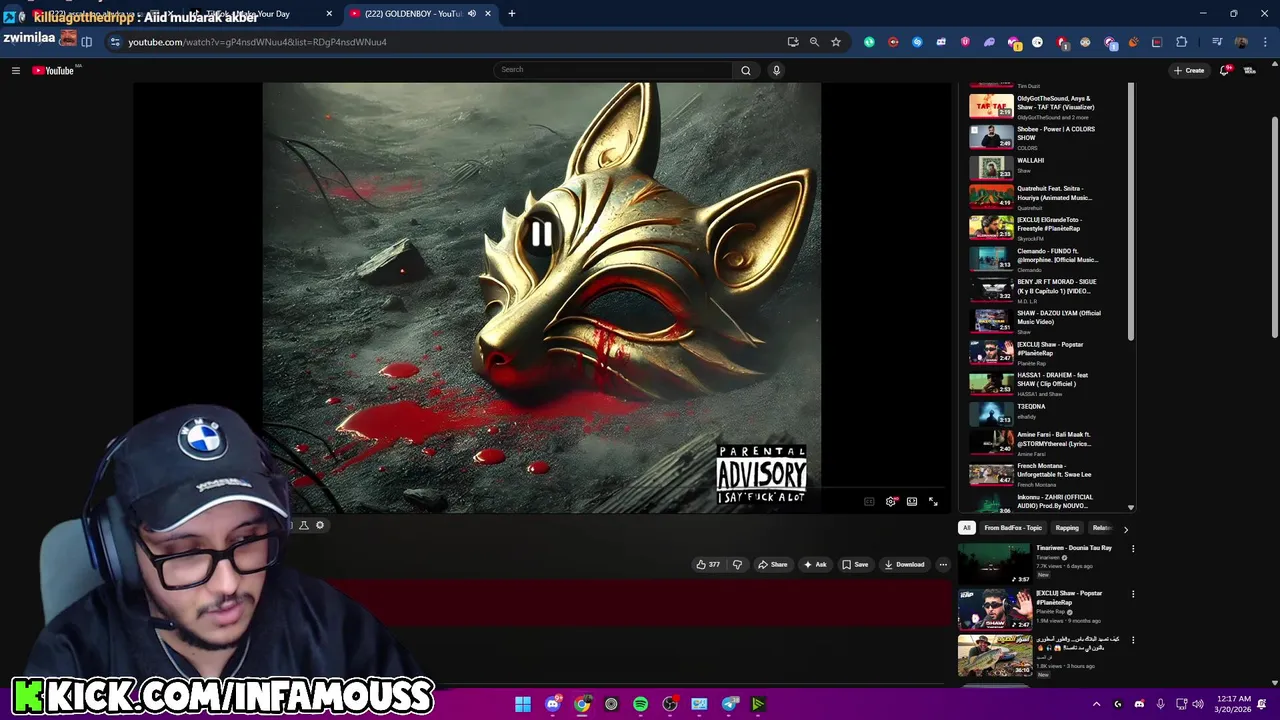Mute the tab via the speaker icon
The width and height of the screenshot is (1280, 720).
pos(472,13)
